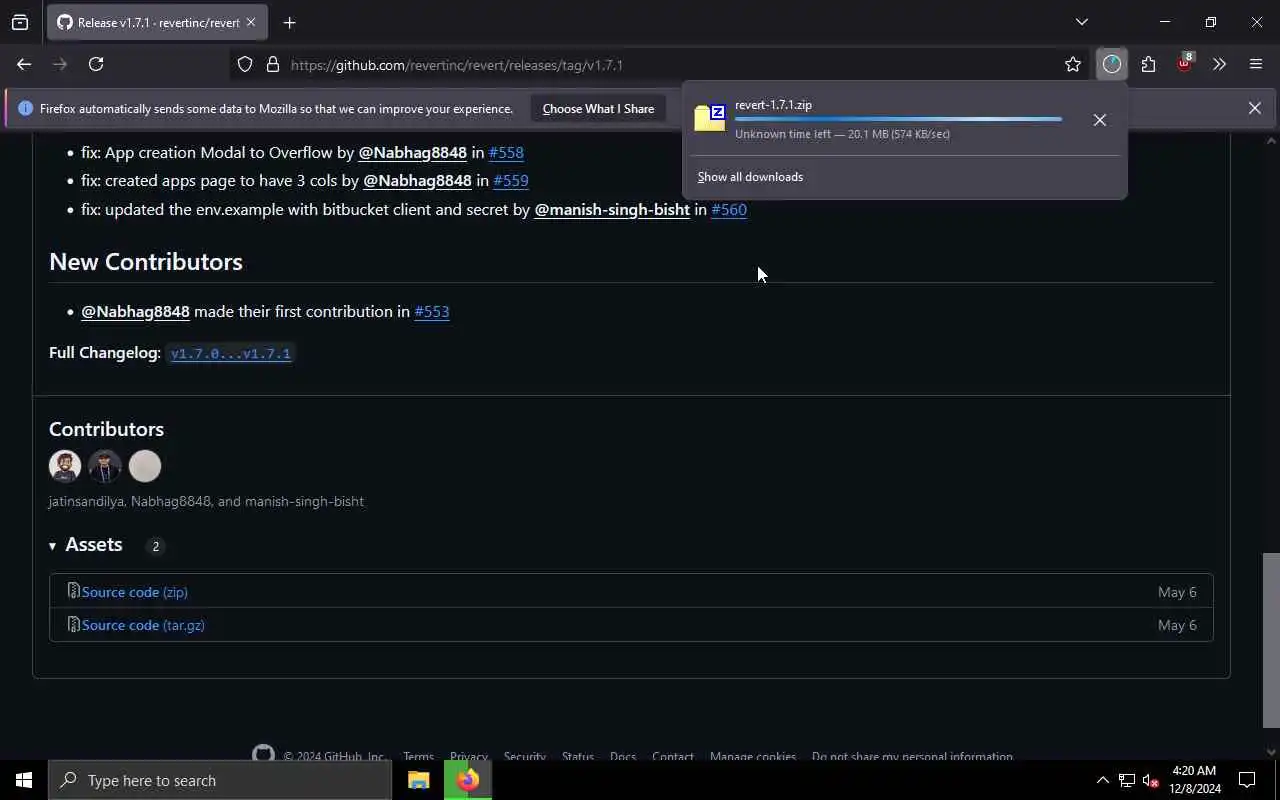The width and height of the screenshot is (1280, 800).
Task: Open the clock showing 4:20 AM
Action: [x=1194, y=780]
